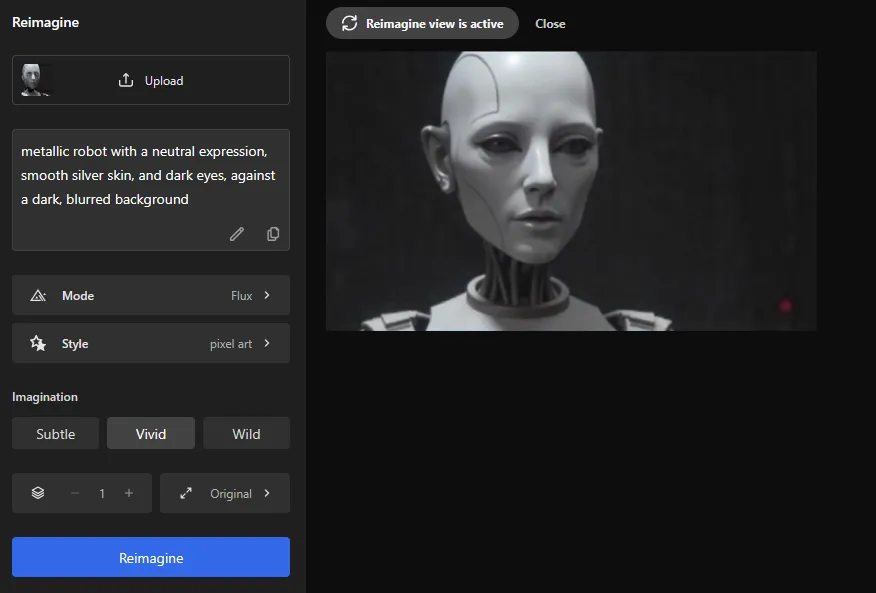Click the Style sparkle star icon
876x593 pixels.
tap(38, 343)
